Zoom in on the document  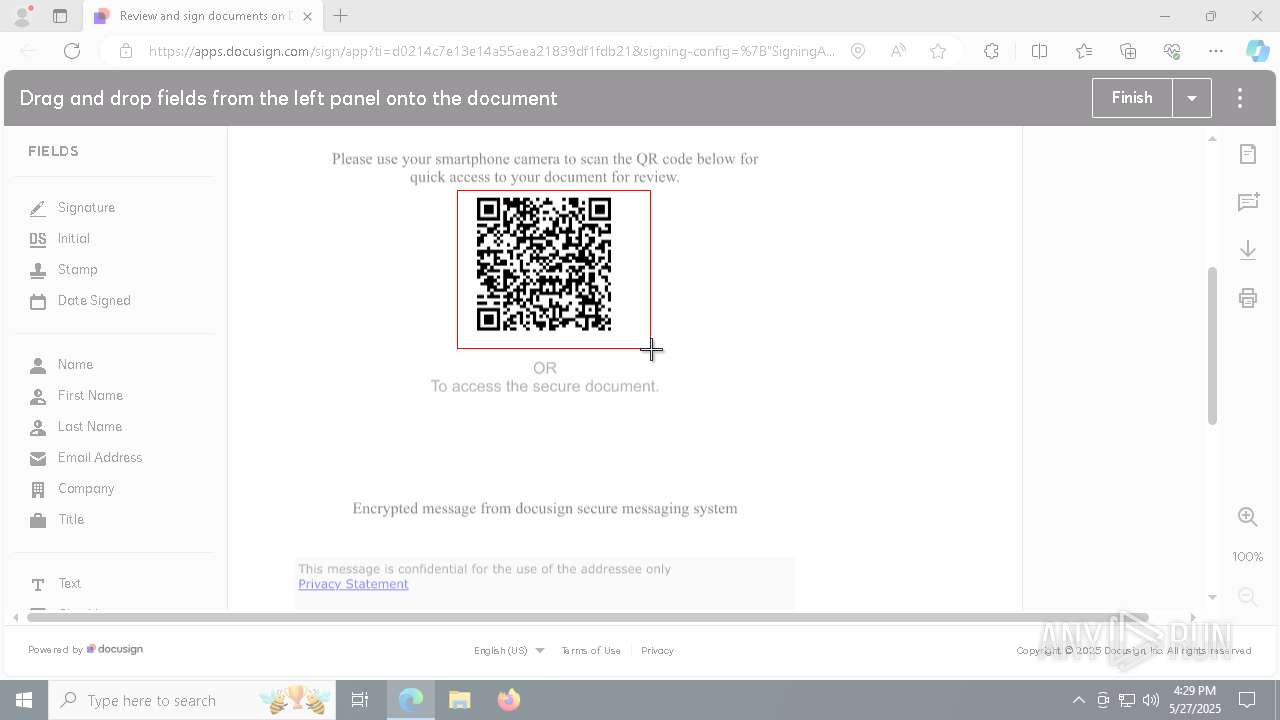click(1248, 517)
